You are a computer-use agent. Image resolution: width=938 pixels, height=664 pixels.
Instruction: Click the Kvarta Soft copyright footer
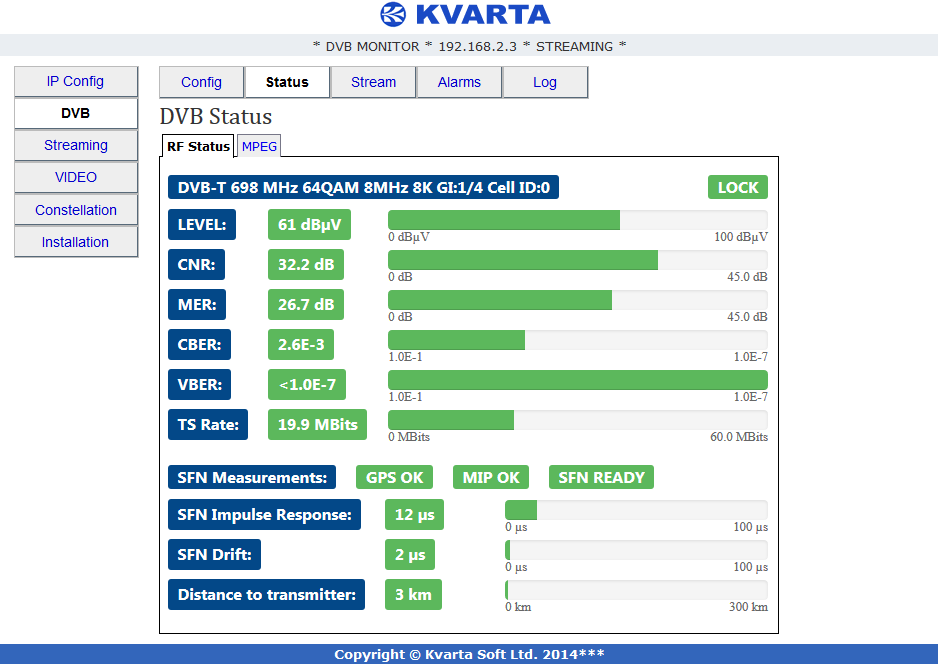coord(469,654)
